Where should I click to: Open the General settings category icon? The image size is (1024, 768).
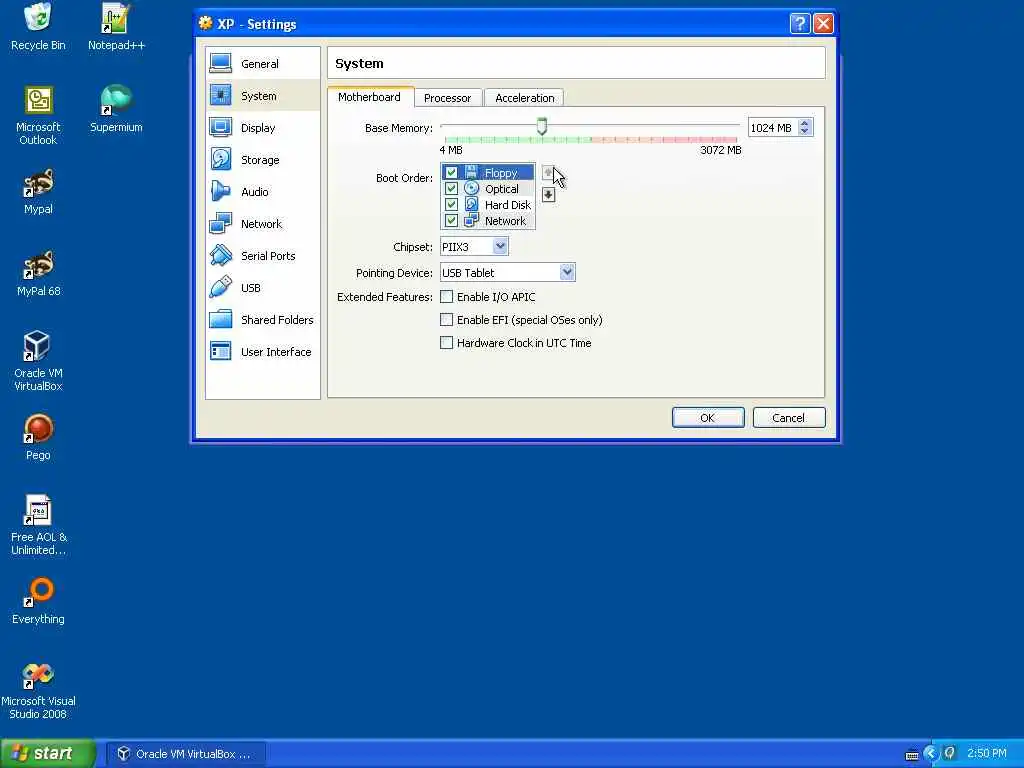point(221,63)
